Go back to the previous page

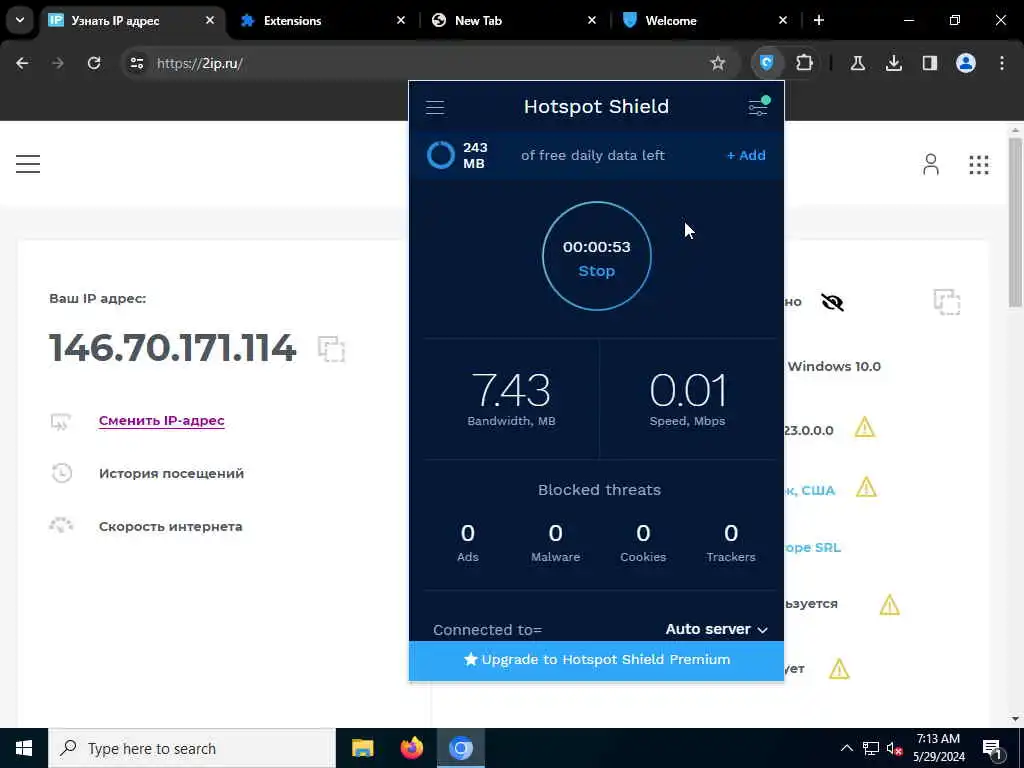click(x=22, y=63)
